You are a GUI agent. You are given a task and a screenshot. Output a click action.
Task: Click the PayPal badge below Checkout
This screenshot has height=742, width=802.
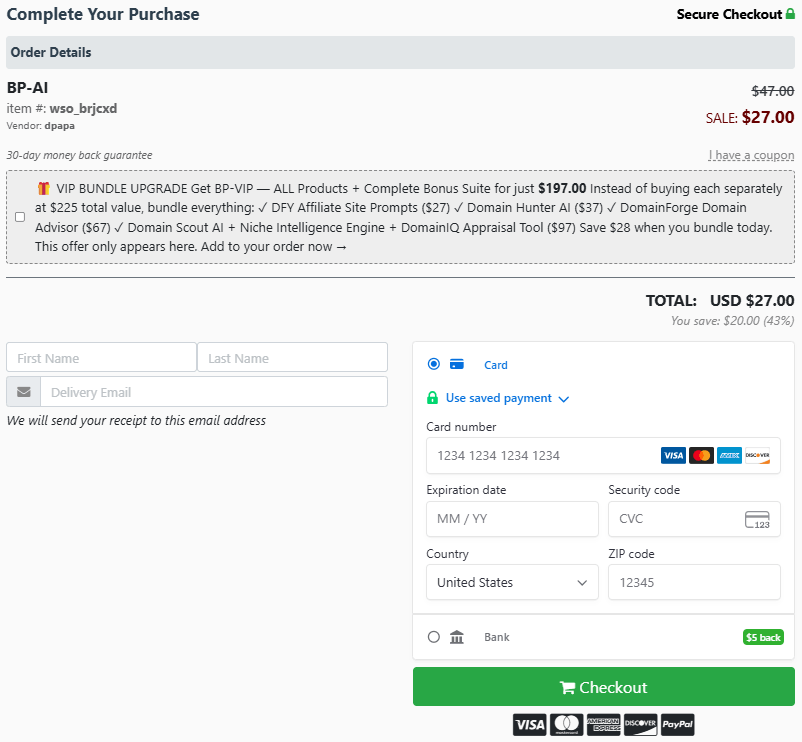[x=678, y=725]
